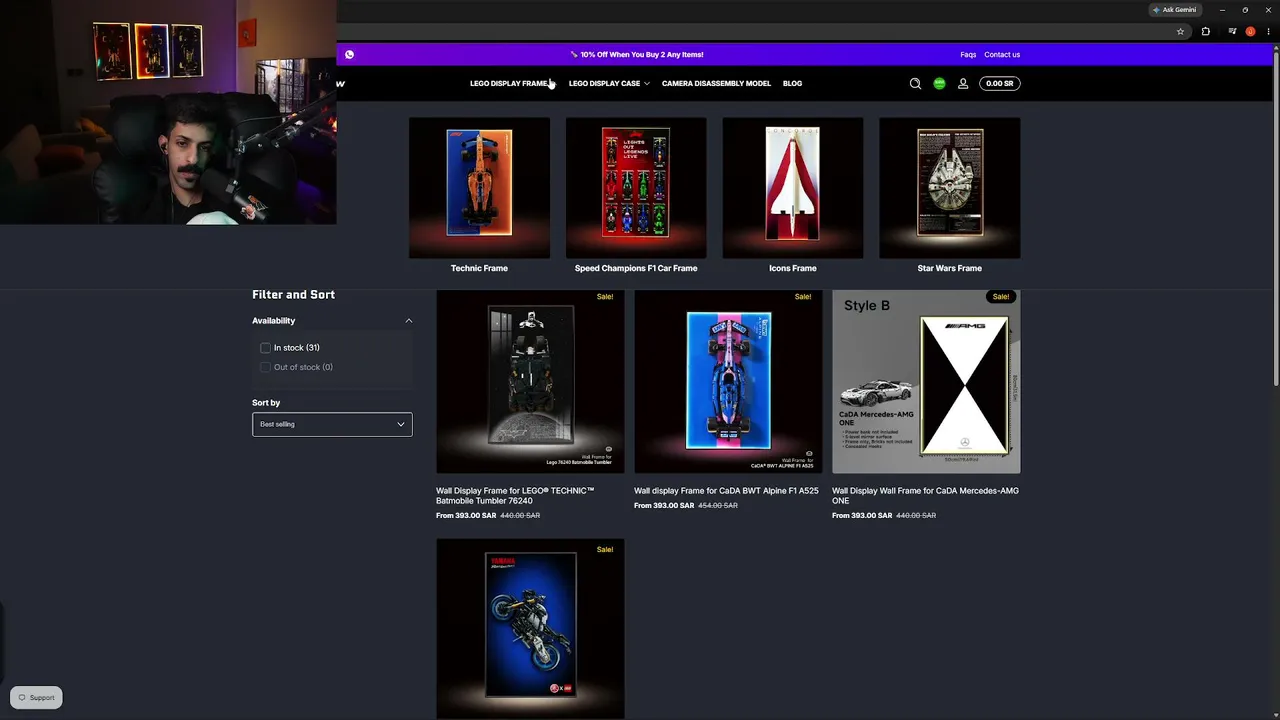Open the browser Extensions puzzle icon

pos(1205,31)
